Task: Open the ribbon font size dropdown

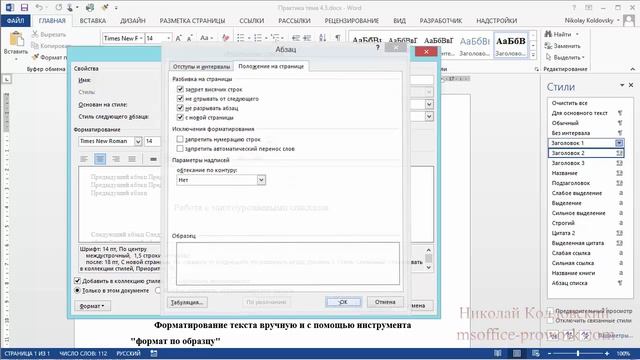Action: [169, 38]
